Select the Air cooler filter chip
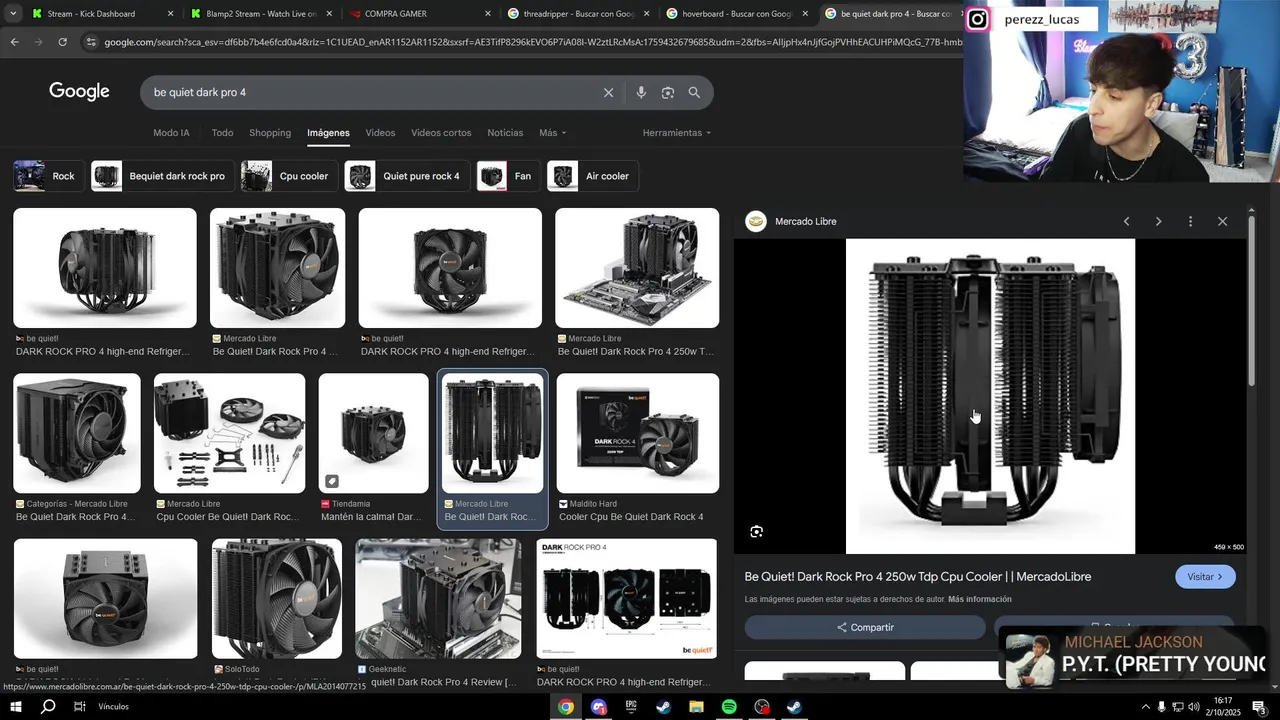This screenshot has height=720, width=1280. 593,176
